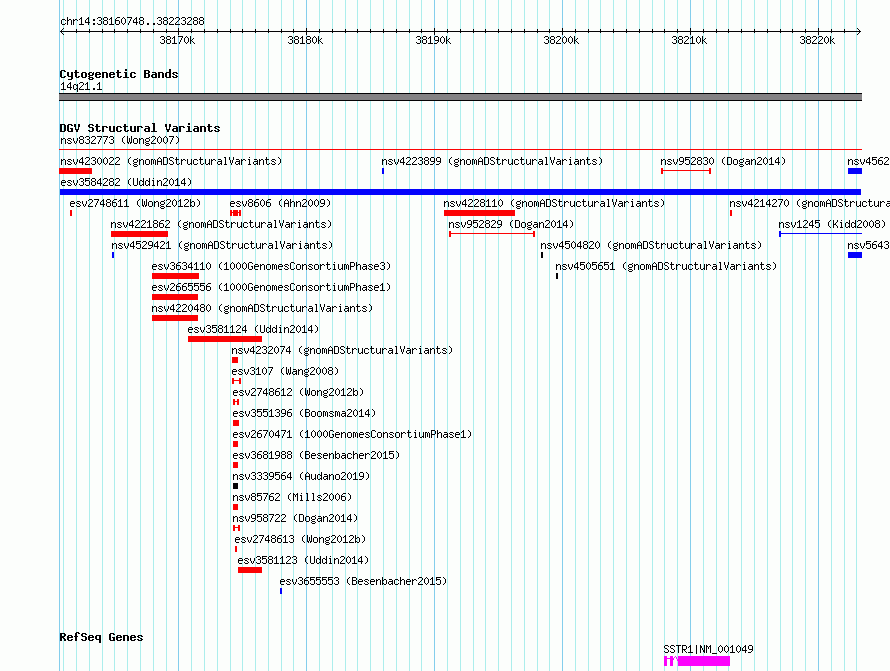Open esv2748613 (Wong2012b) label
This screenshot has height=671, width=890.
pyautogui.click(x=300, y=539)
